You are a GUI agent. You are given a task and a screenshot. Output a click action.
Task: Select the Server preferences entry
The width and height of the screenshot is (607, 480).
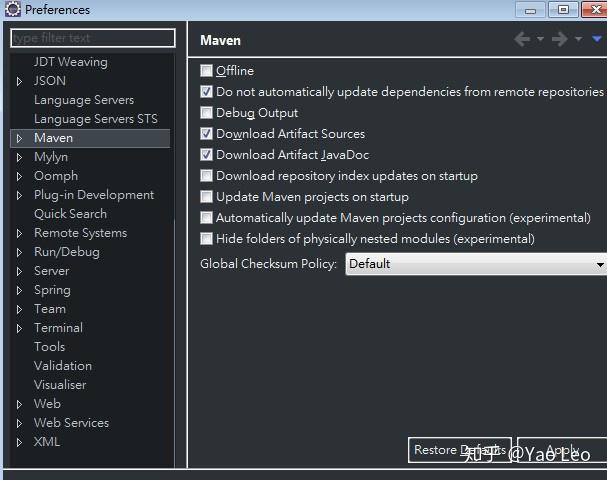(51, 271)
